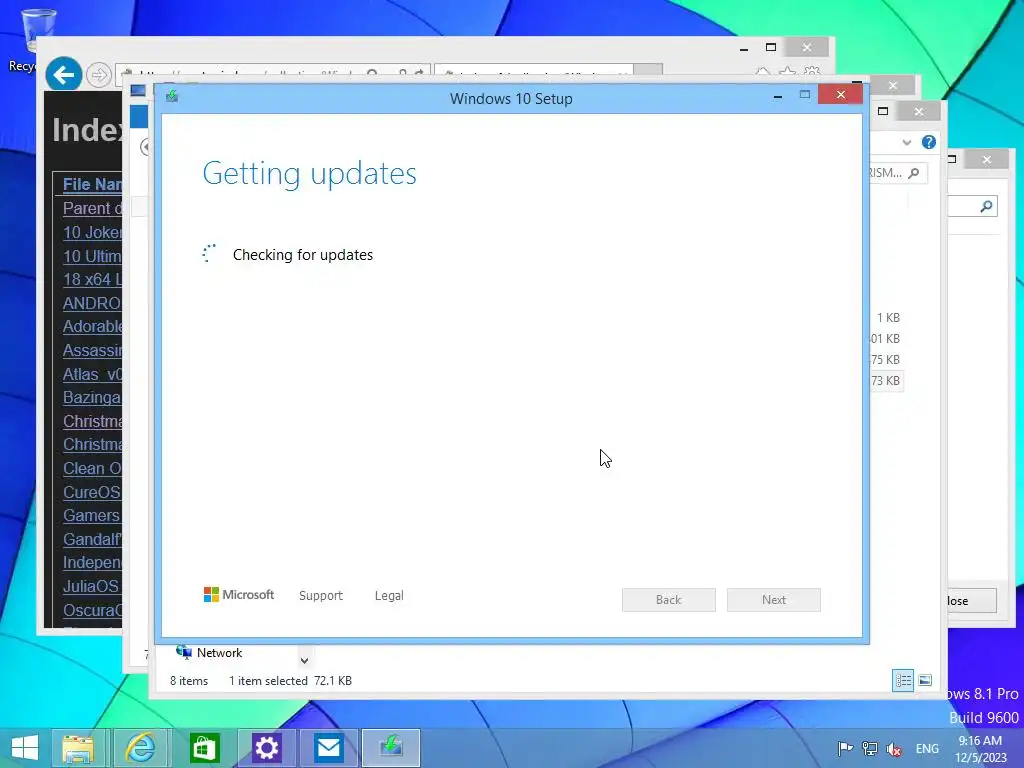Open the 'Bazinga' link in IE
Image resolution: width=1024 pixels, height=768 pixels.
tap(92, 398)
